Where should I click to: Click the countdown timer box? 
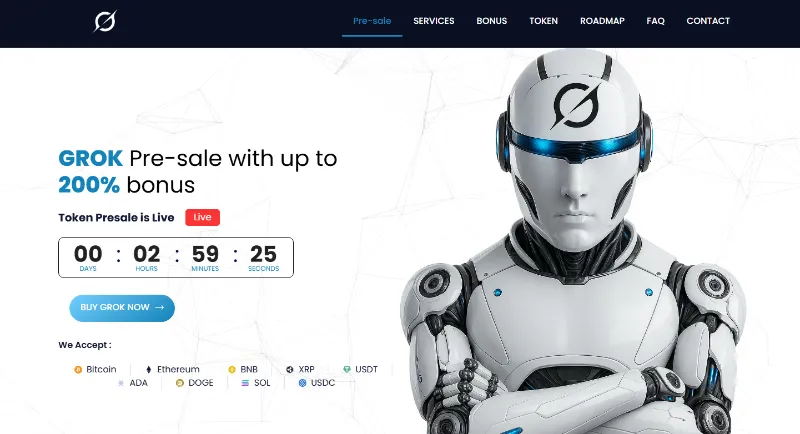click(x=176, y=258)
